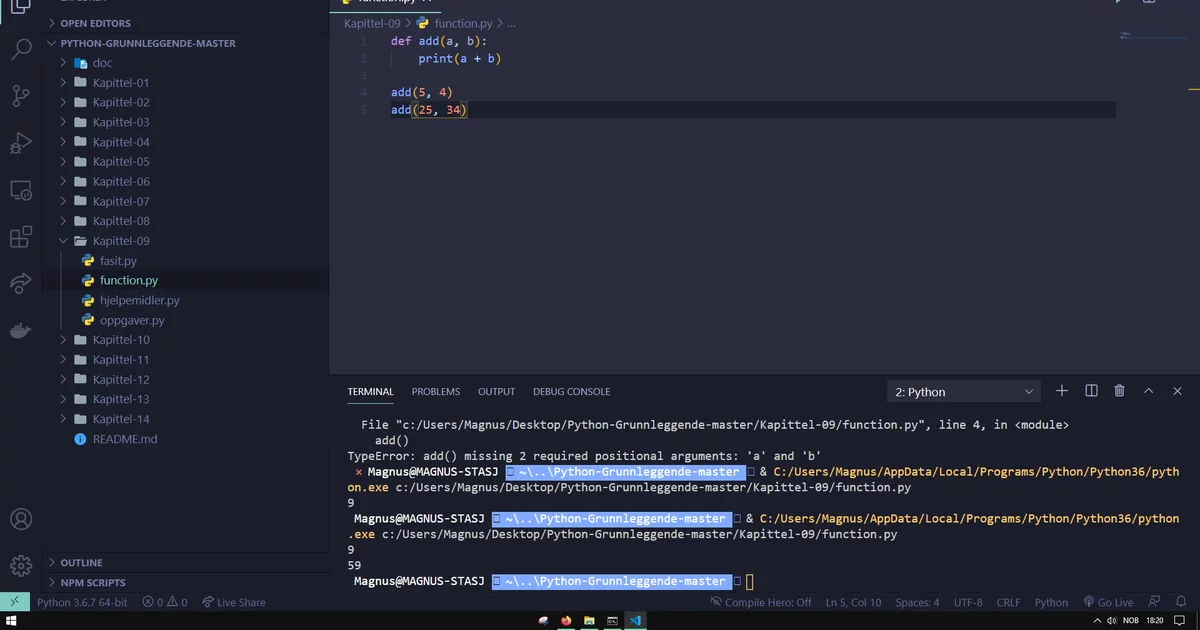Open Firefox from the Windows taskbar
This screenshot has height=630, width=1200.
click(x=566, y=621)
